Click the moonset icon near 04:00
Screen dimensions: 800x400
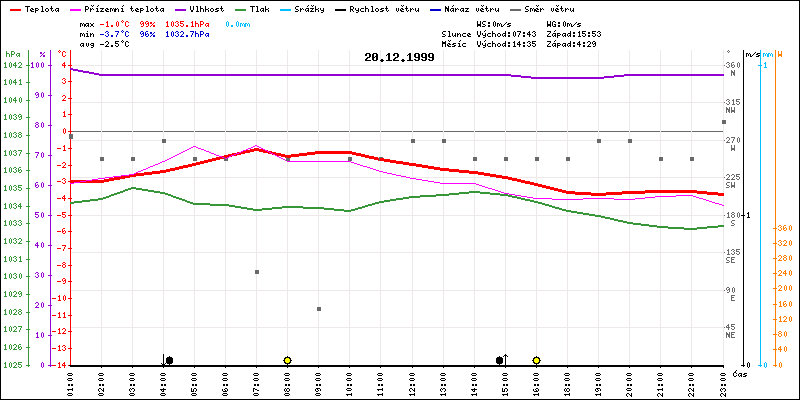pyautogui.click(x=167, y=360)
